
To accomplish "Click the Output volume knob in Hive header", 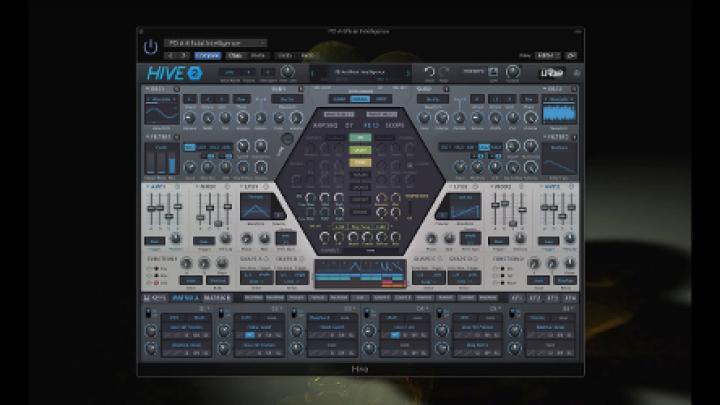I will (513, 72).
